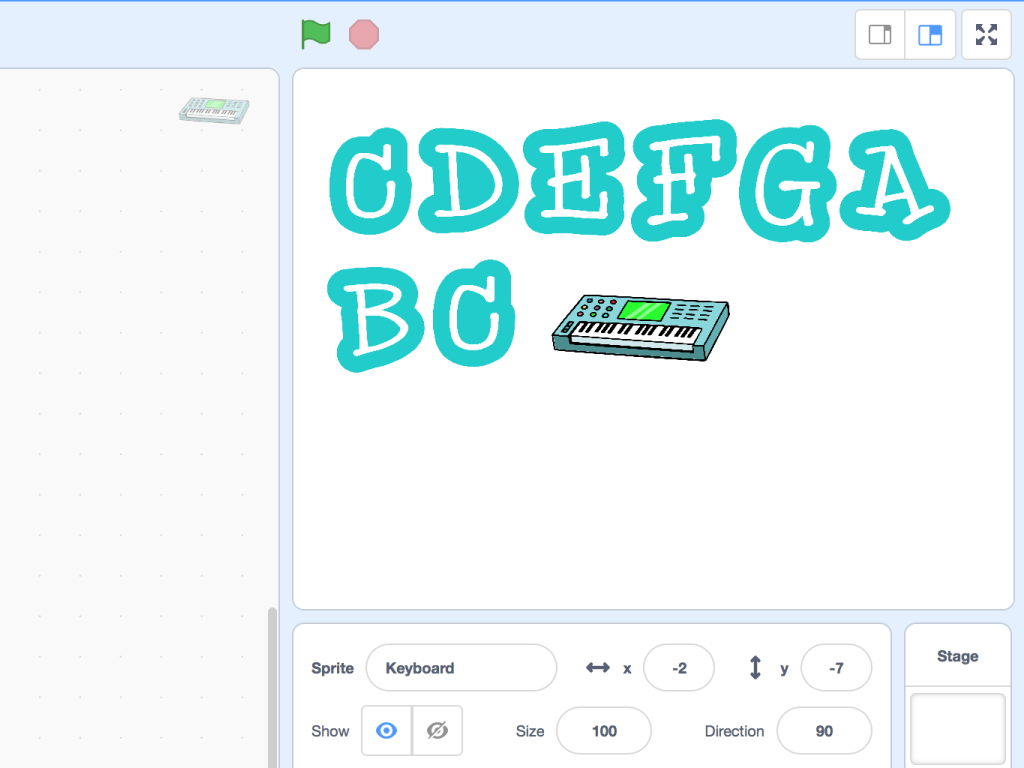Image resolution: width=1024 pixels, height=768 pixels.
Task: Click the letter A on stage
Action: point(893,184)
